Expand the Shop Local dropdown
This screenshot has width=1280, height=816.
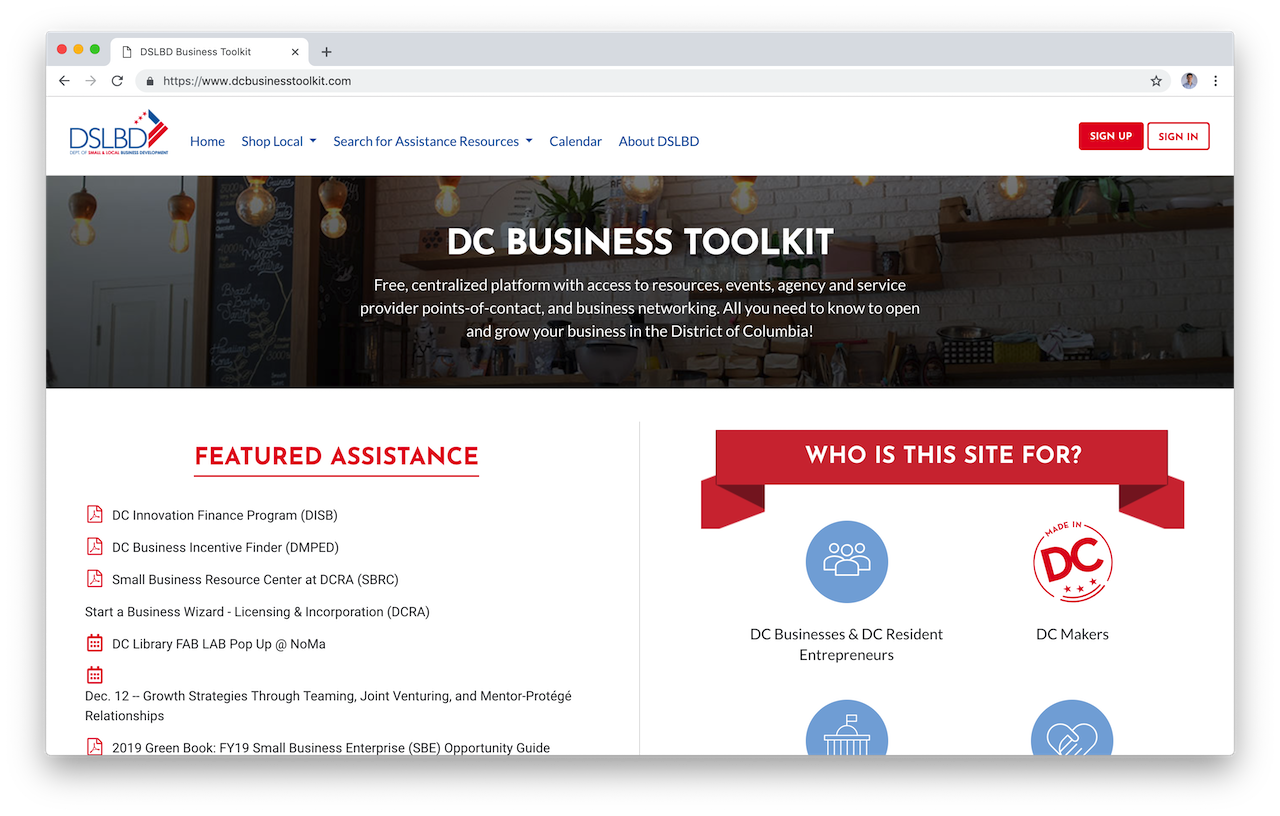coord(277,141)
